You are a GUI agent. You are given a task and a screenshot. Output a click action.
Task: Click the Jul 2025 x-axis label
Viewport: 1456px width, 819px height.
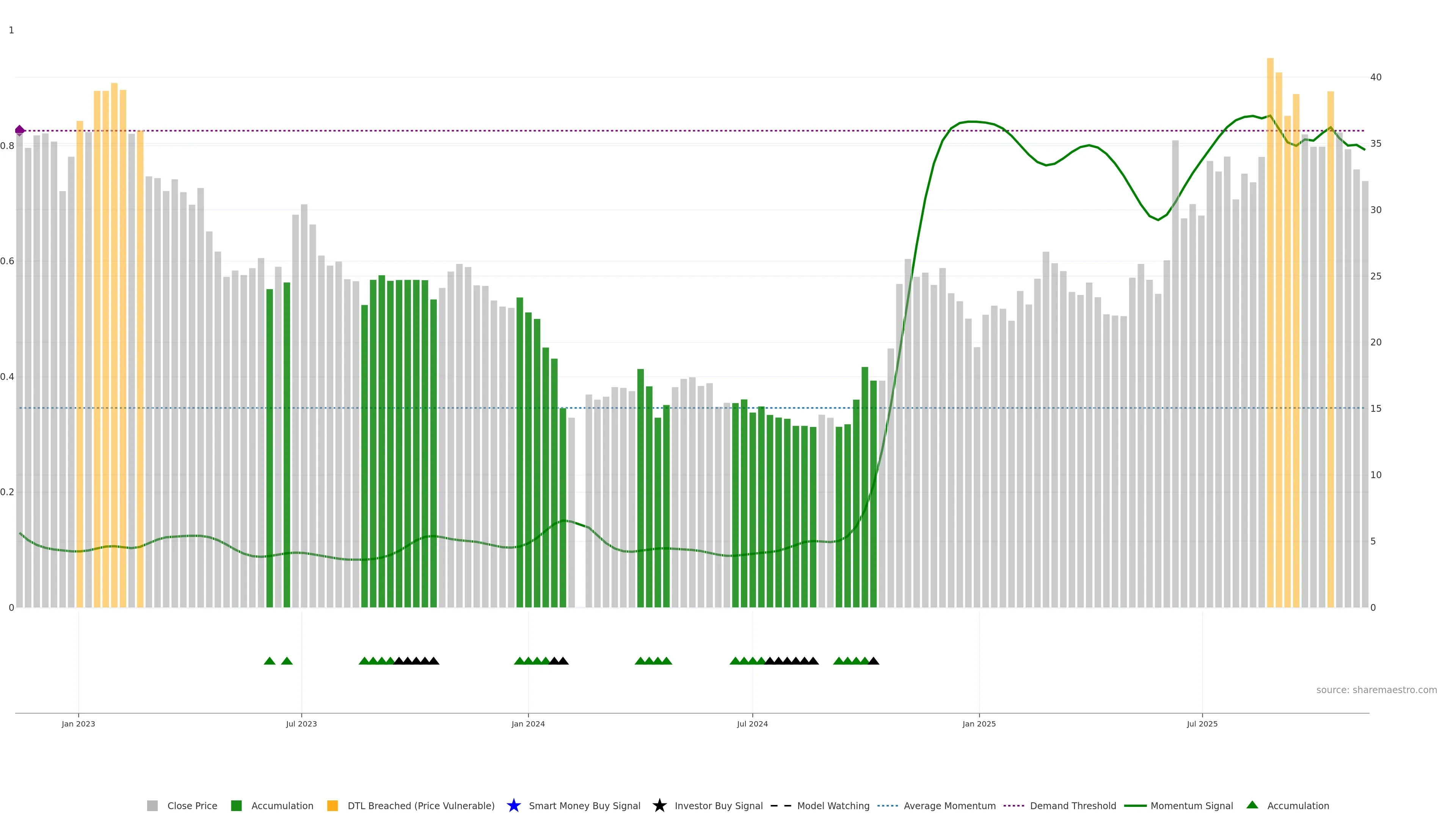(1202, 723)
